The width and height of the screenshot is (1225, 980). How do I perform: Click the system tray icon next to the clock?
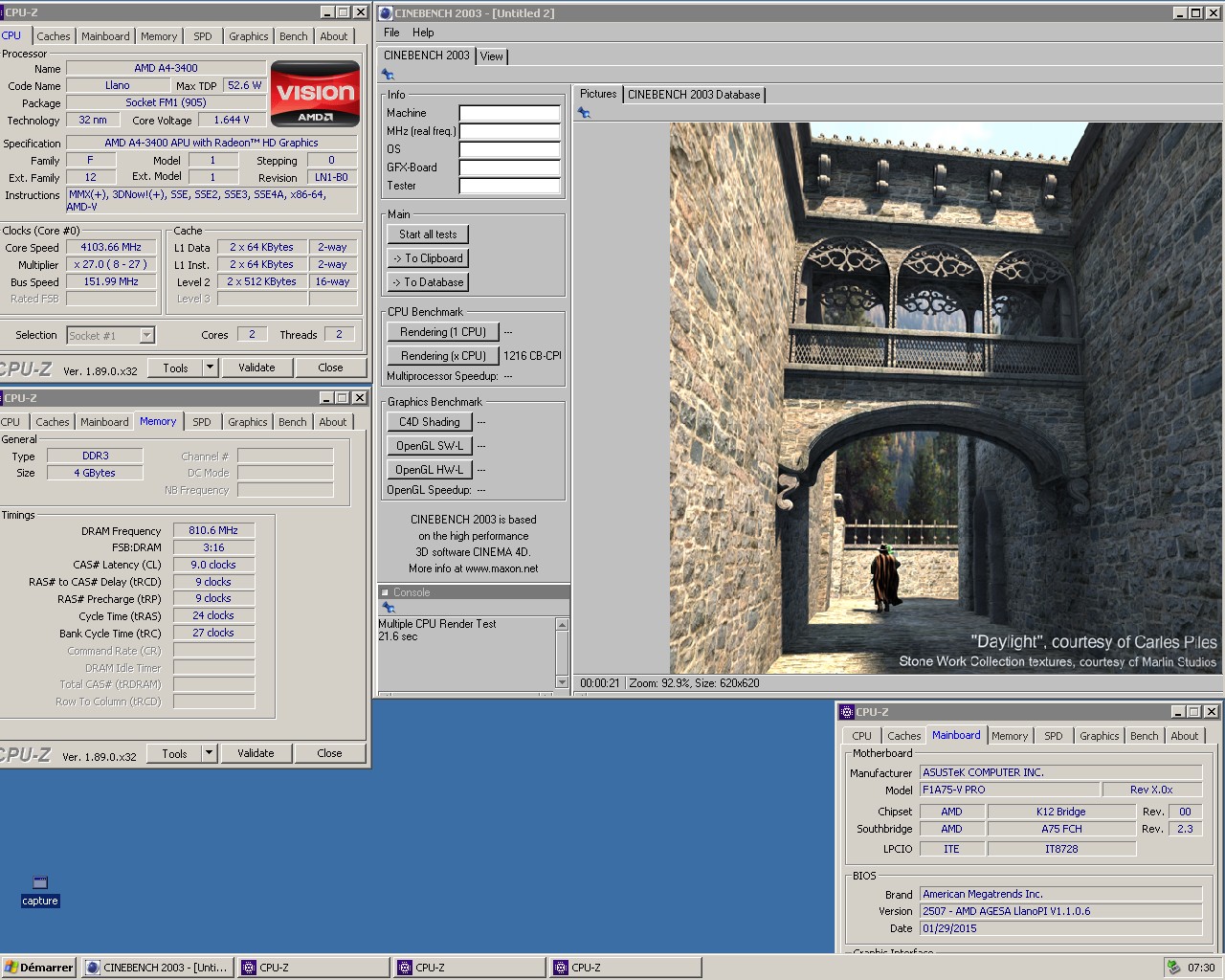pyautogui.click(x=1173, y=968)
